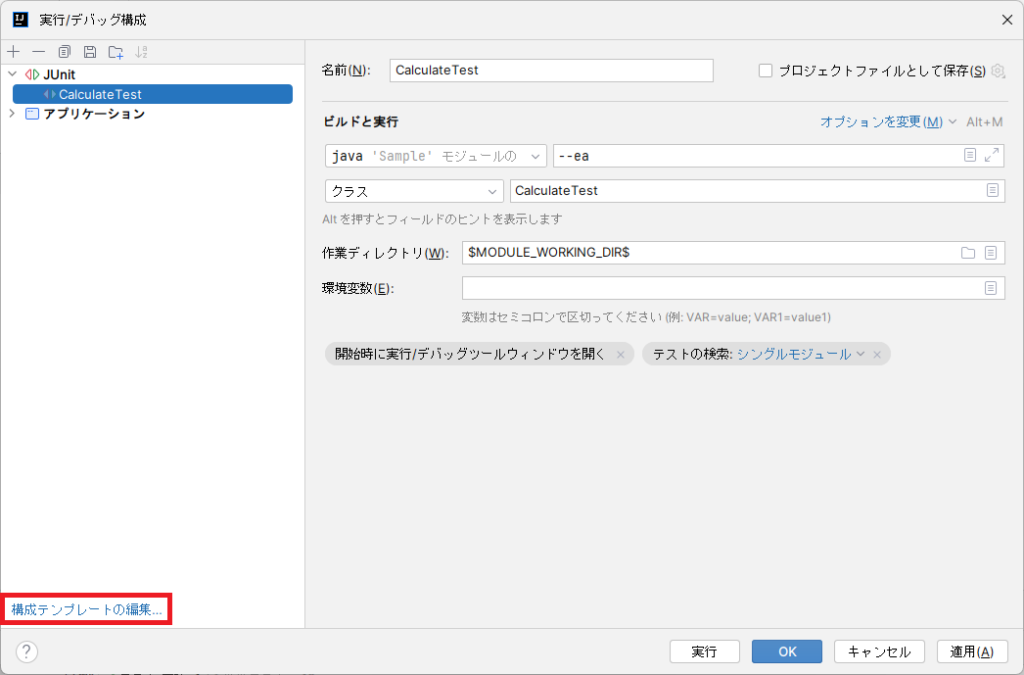
Task: Open the シングルモジュール search scope dropdown
Action: pyautogui.click(x=801, y=354)
